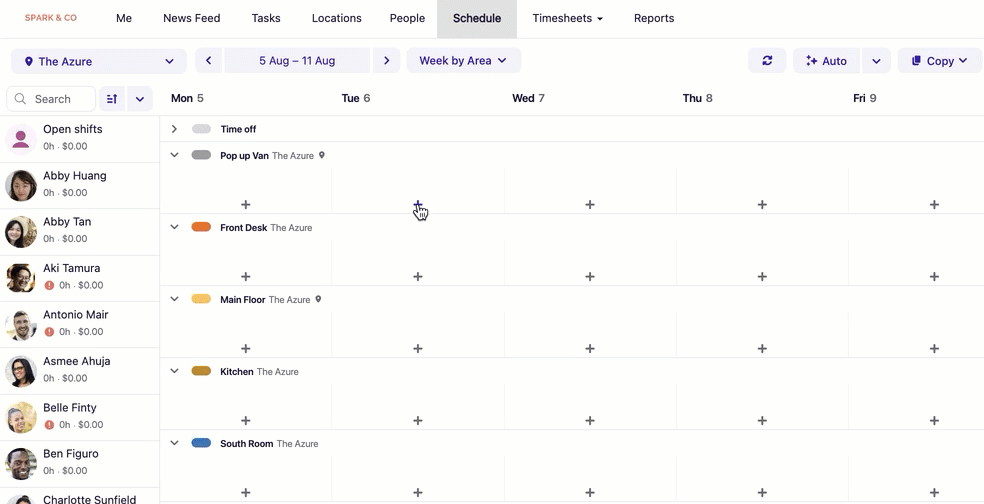Screen dimensions: 984x504
Task: Click Main Floor location pin icon
Action: coord(319,299)
